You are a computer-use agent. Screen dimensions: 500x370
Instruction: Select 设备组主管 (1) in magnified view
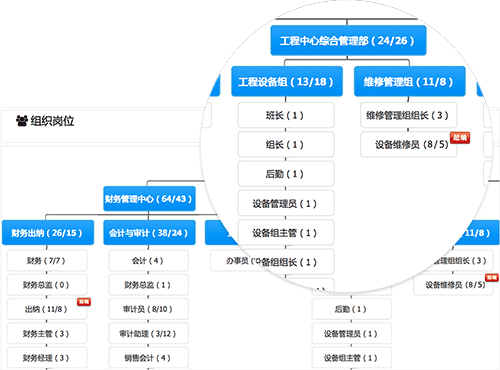286,233
